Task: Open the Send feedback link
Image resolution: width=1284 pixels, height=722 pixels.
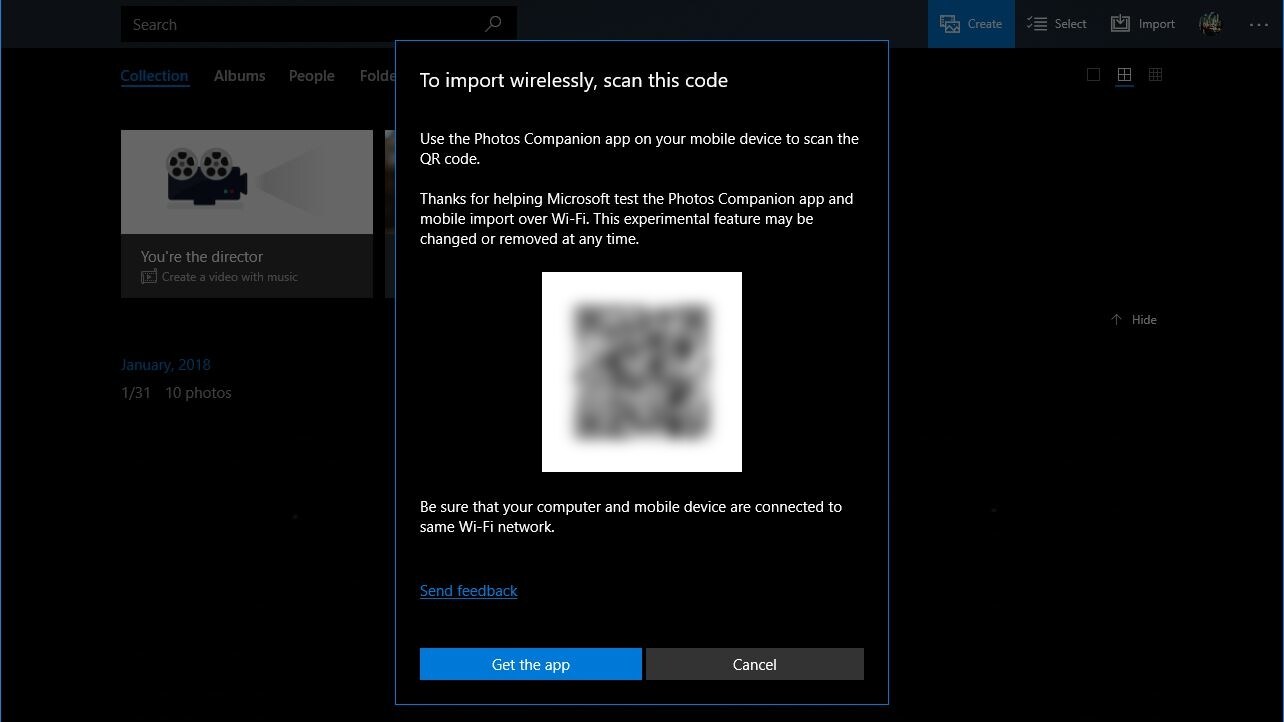Action: click(468, 591)
